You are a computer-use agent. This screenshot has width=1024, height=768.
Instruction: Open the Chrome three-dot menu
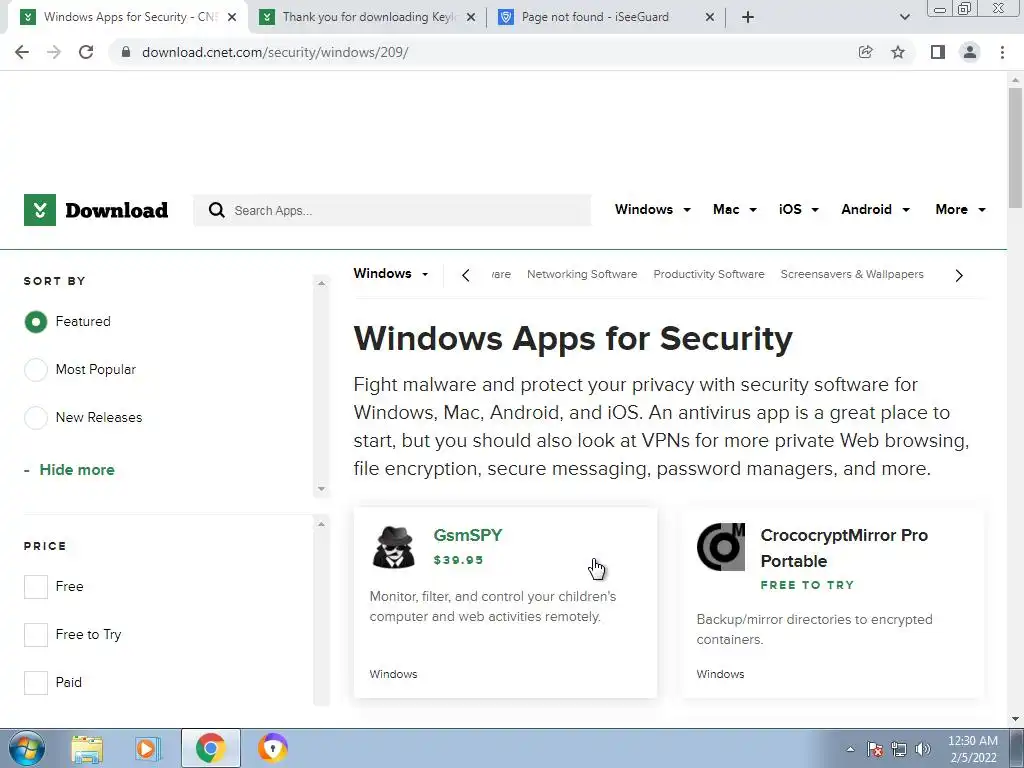[1002, 52]
